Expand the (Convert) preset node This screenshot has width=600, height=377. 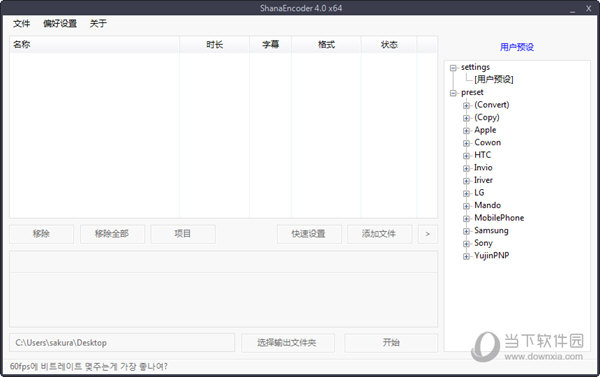pos(466,106)
